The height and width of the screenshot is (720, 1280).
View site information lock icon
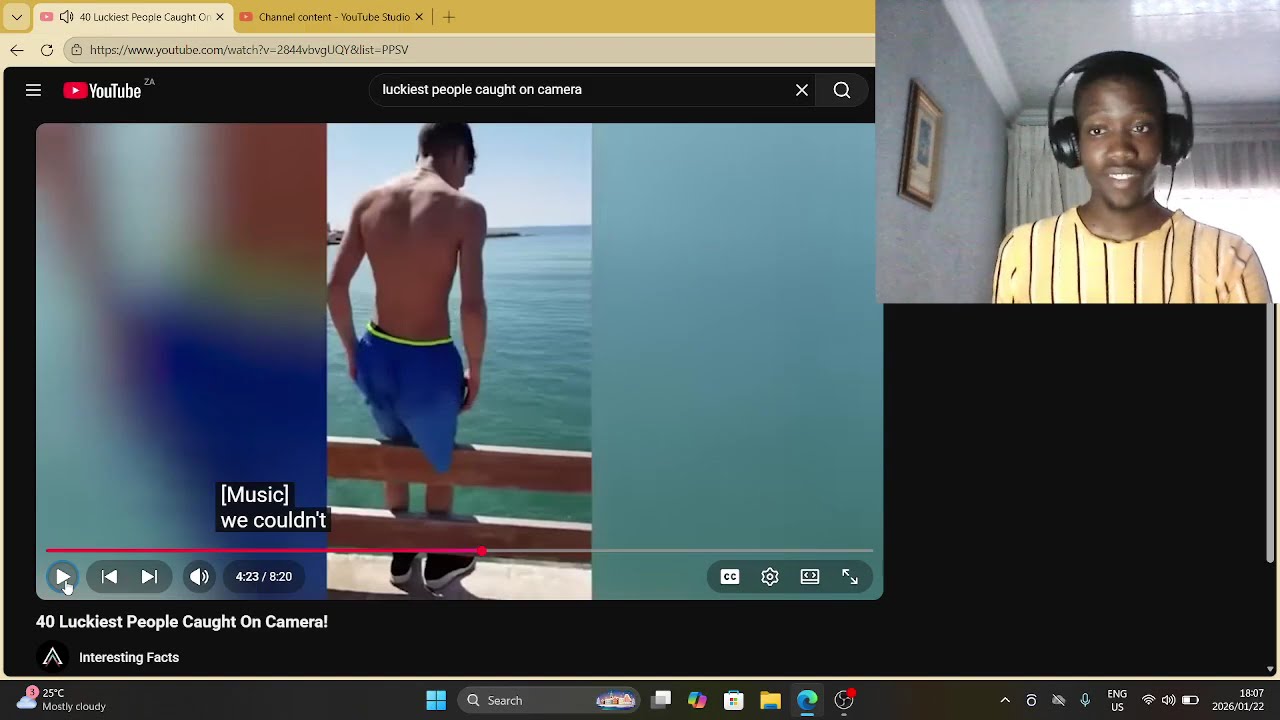77,50
